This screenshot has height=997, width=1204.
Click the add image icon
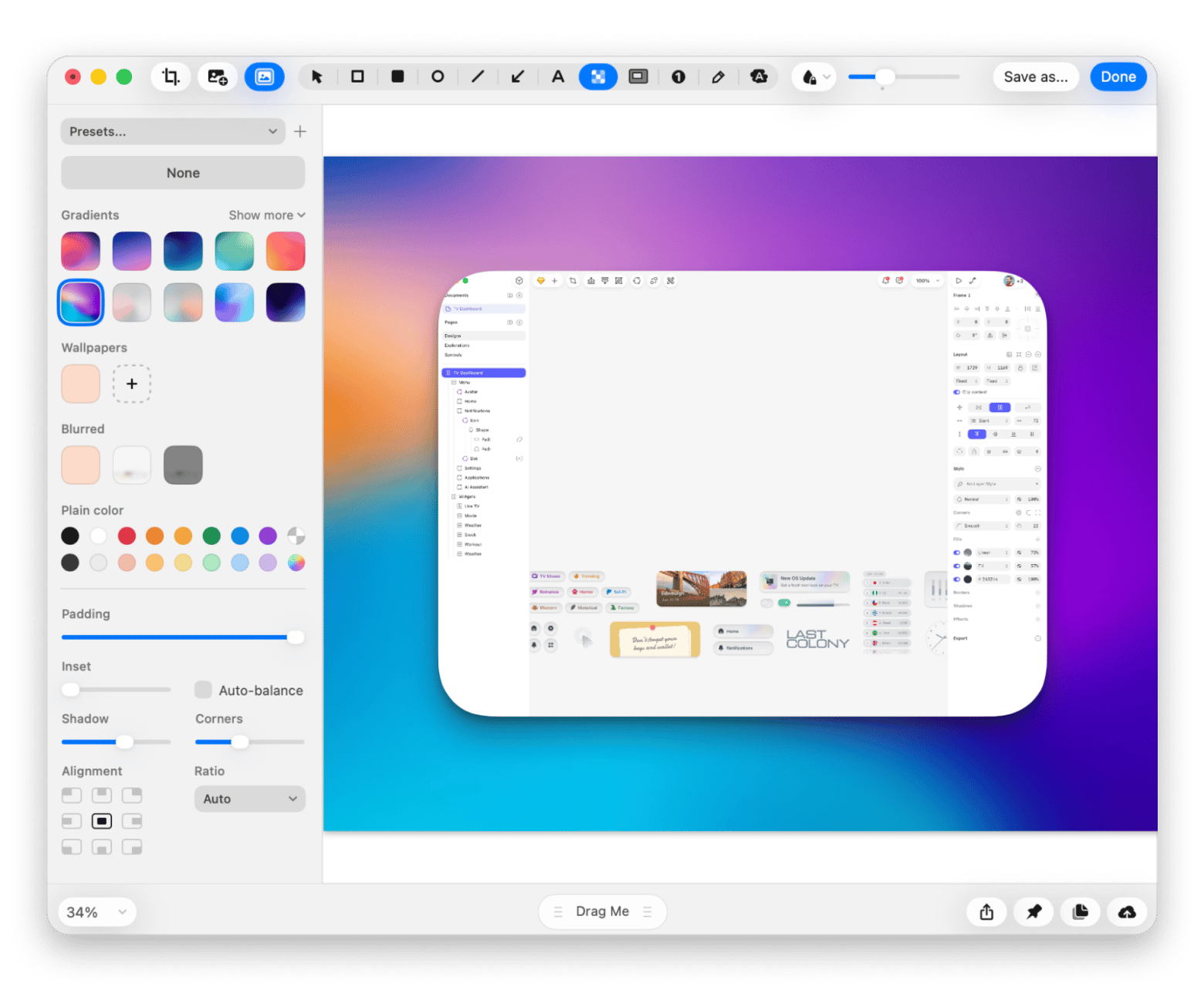point(218,77)
